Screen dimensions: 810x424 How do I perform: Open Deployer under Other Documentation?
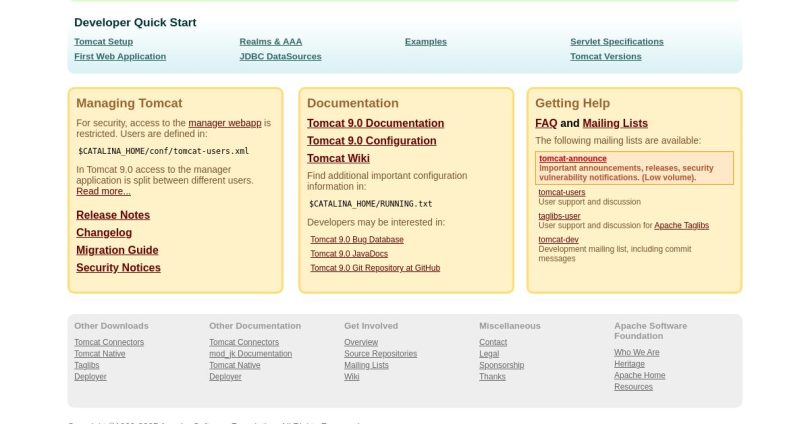pyautogui.click(x=225, y=376)
